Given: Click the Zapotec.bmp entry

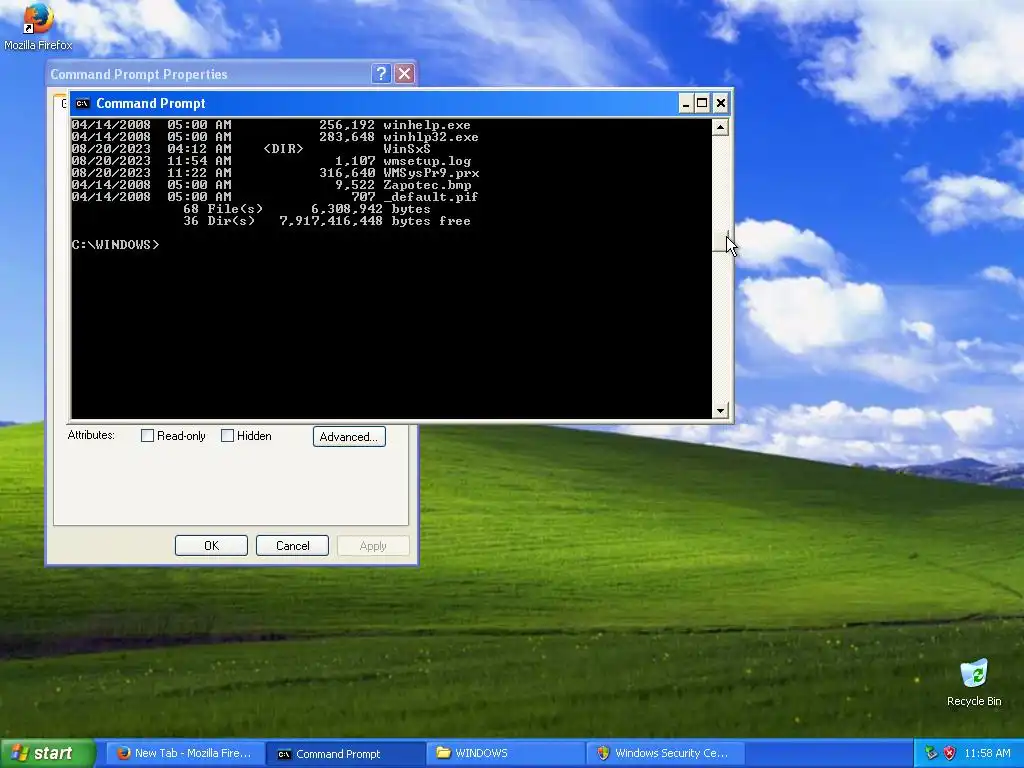Looking at the screenshot, I should (271, 185).
